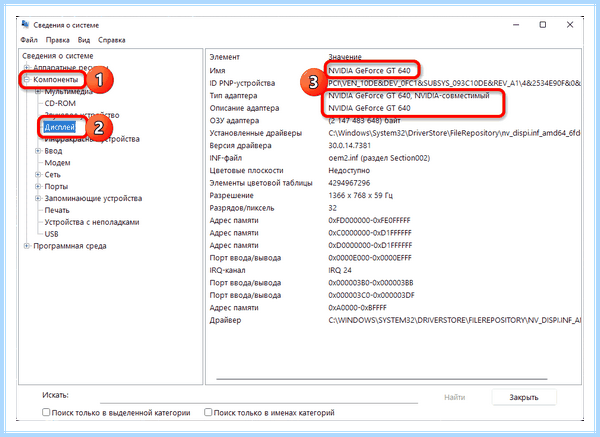Expand the Запоминающие устройства node

pos(38,198)
